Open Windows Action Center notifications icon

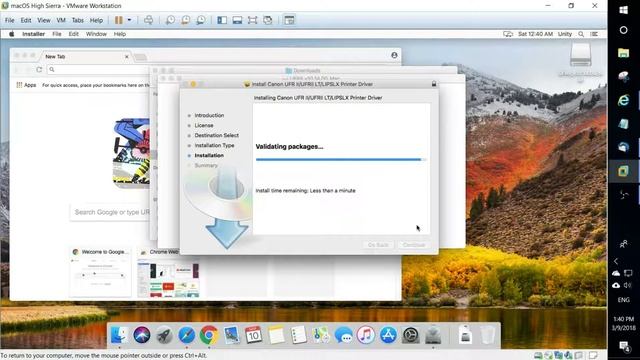pos(624,347)
